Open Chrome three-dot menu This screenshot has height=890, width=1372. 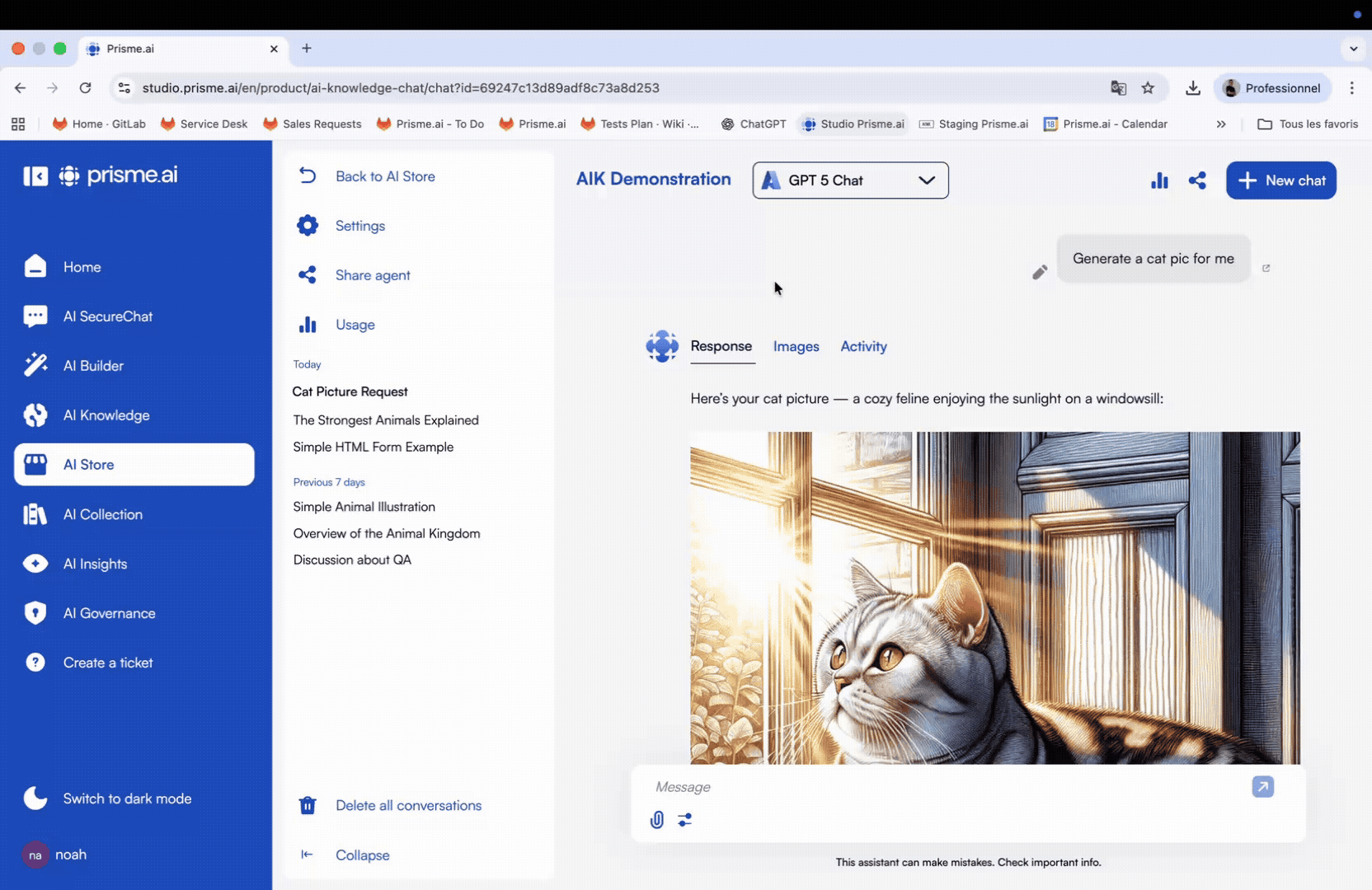click(1351, 88)
